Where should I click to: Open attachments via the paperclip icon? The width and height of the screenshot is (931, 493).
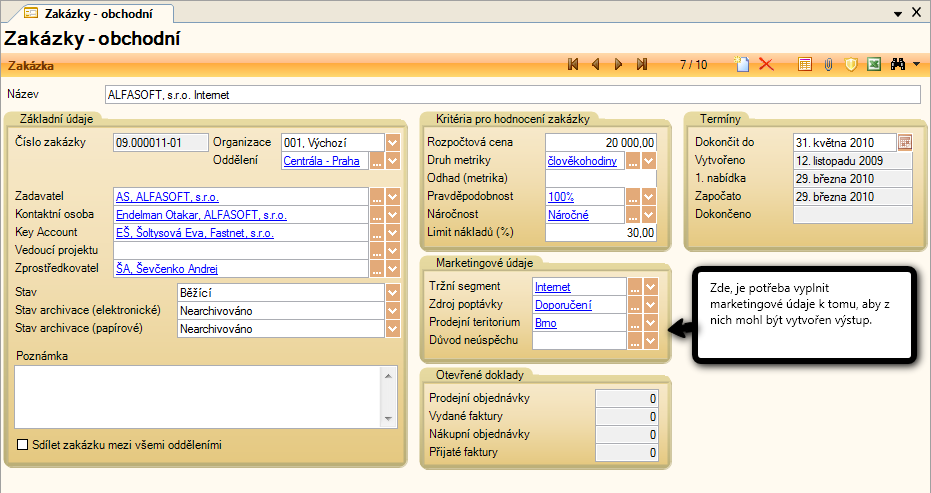(828, 65)
